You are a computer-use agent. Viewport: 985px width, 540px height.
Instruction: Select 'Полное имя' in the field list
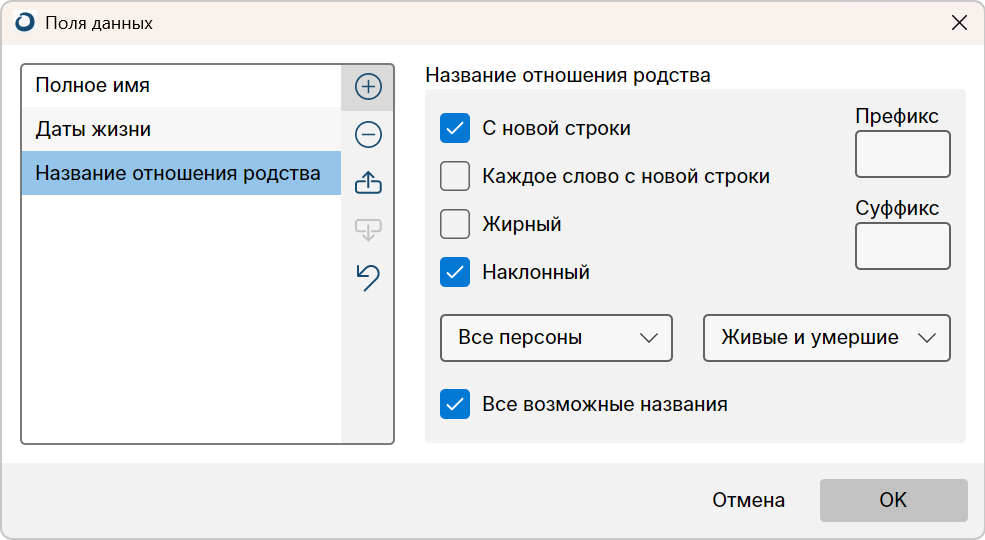pyautogui.click(x=182, y=85)
